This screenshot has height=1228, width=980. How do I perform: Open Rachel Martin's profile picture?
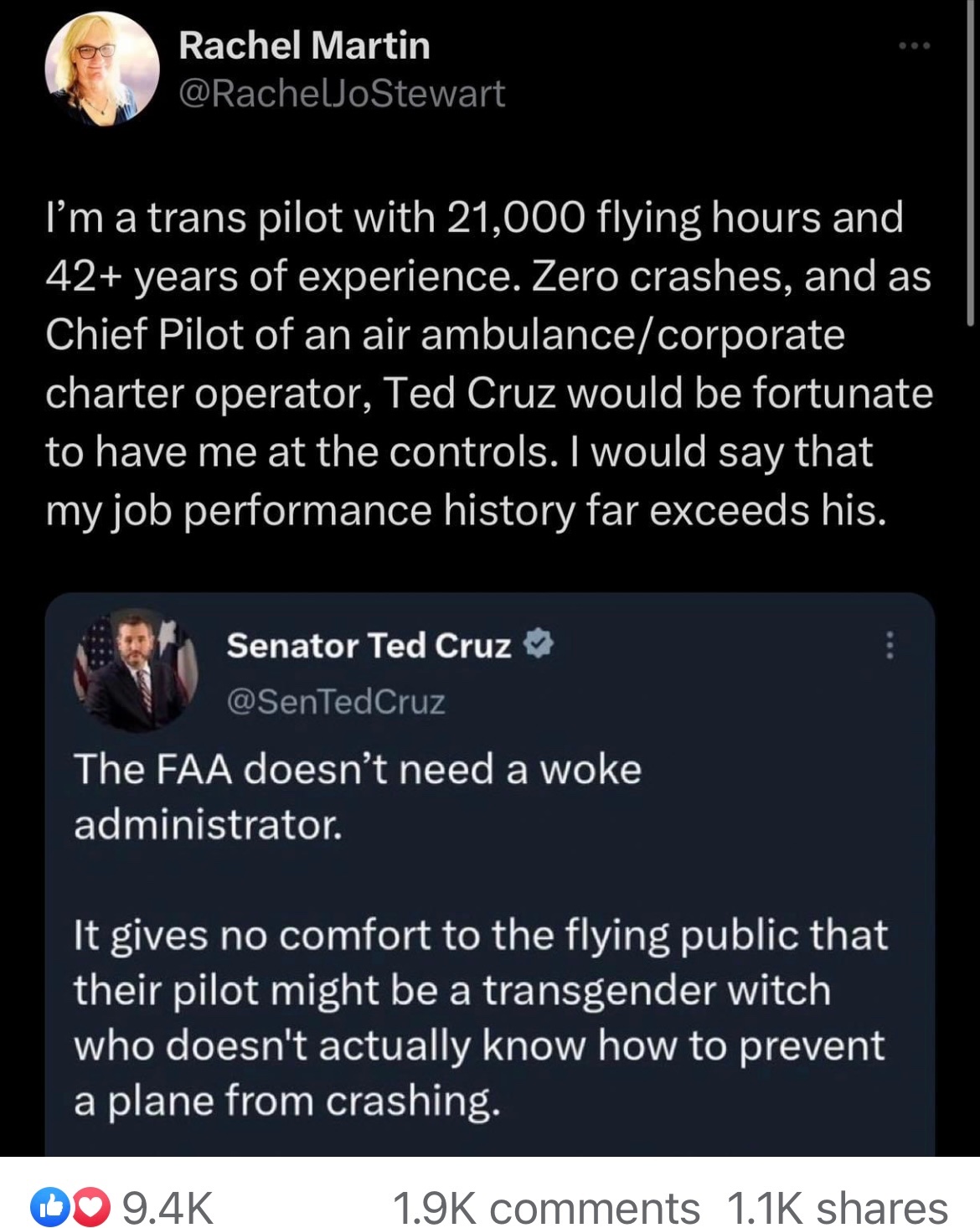tap(102, 70)
